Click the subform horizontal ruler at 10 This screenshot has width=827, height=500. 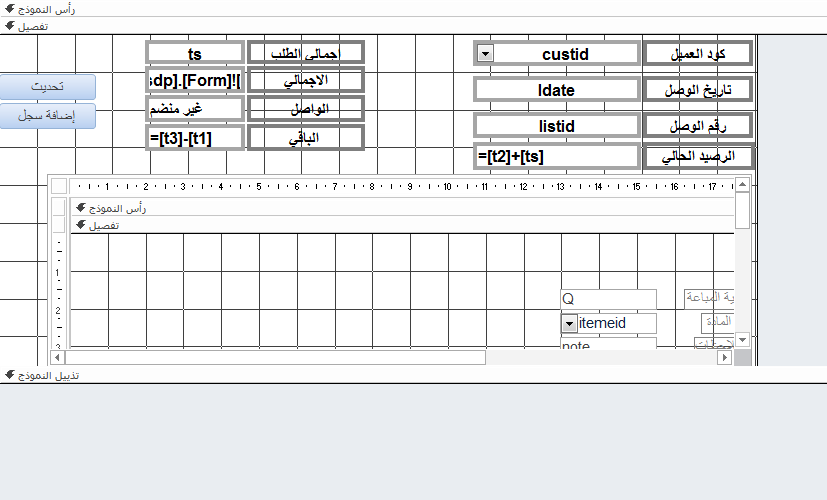point(447,186)
